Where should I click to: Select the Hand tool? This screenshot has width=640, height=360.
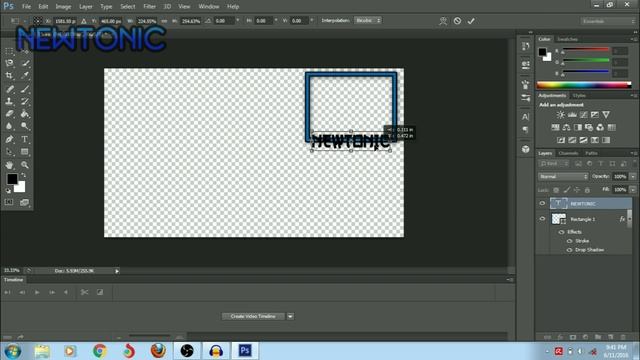coord(9,165)
